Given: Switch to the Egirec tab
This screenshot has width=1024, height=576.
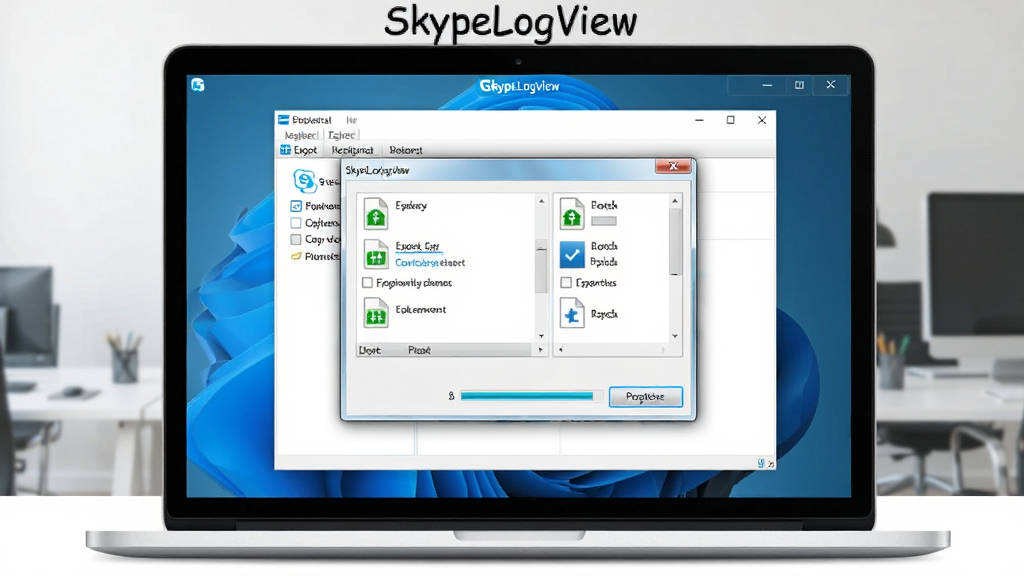Looking at the screenshot, I should [342, 135].
